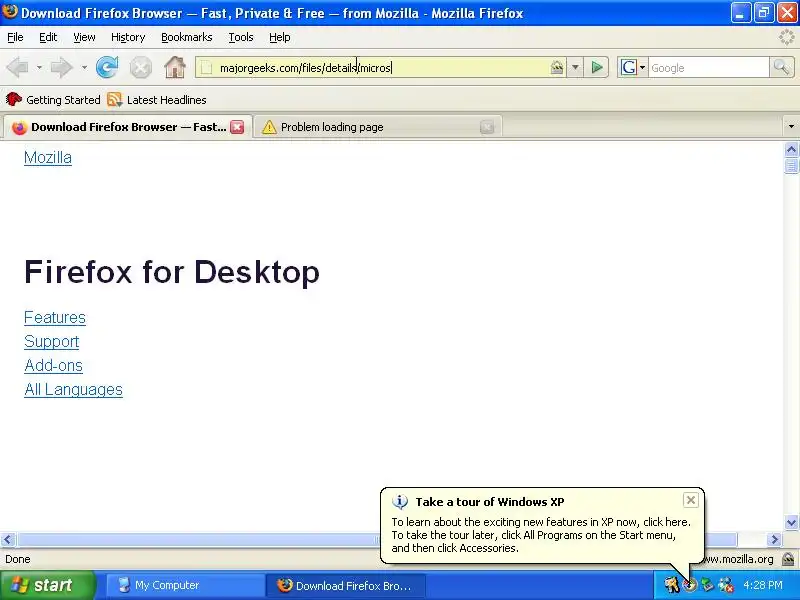Click the green Go arrow button
Image resolution: width=800 pixels, height=600 pixels.
(x=596, y=67)
